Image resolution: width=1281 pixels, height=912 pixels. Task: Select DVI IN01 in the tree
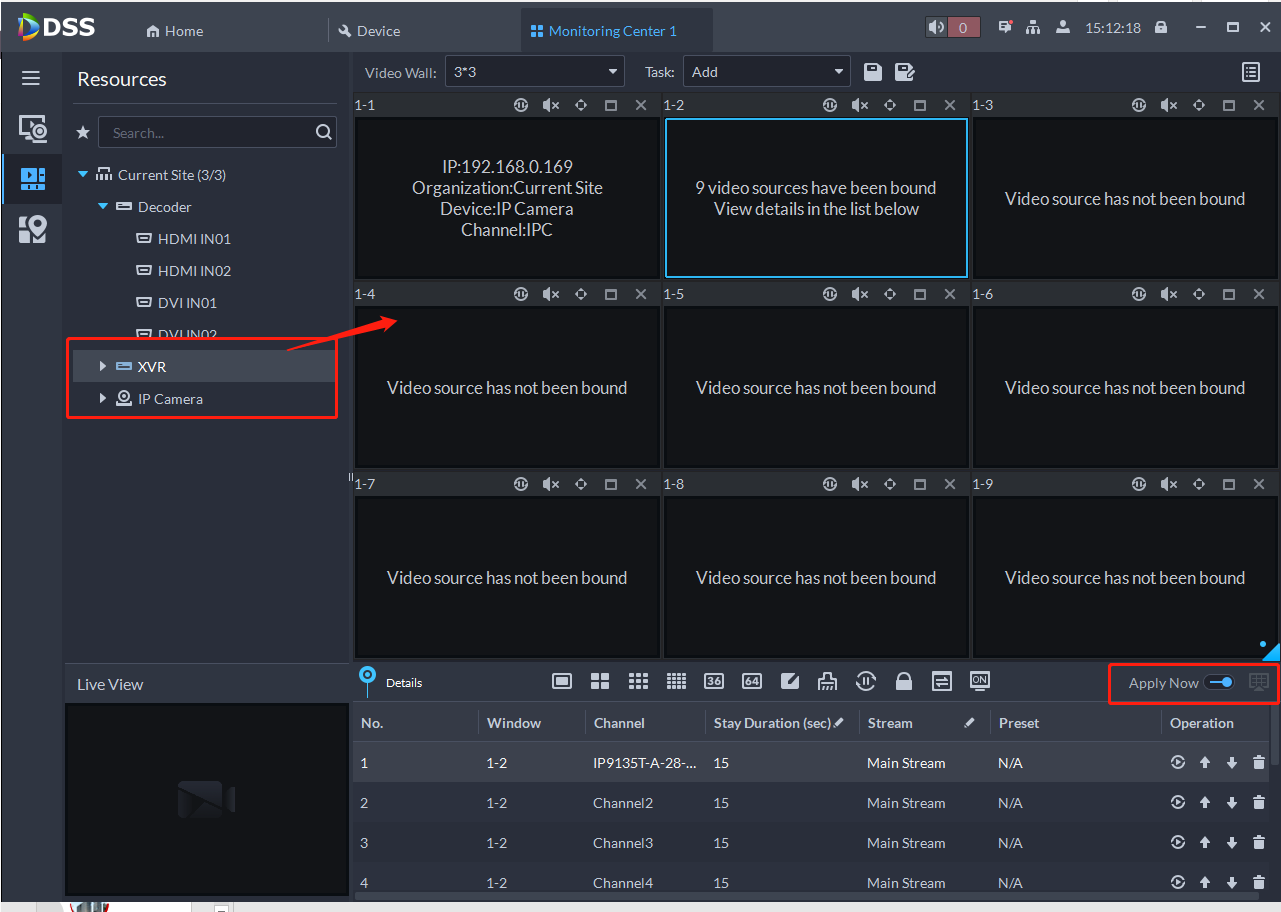187,303
